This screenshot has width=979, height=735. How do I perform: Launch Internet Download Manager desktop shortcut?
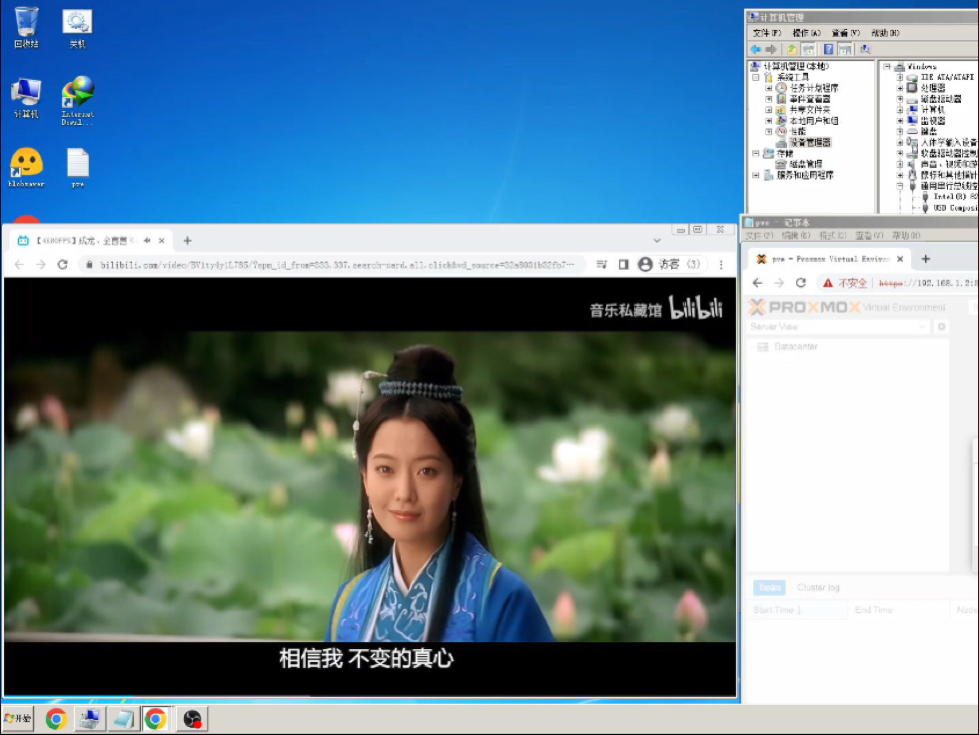pyautogui.click(x=77, y=100)
